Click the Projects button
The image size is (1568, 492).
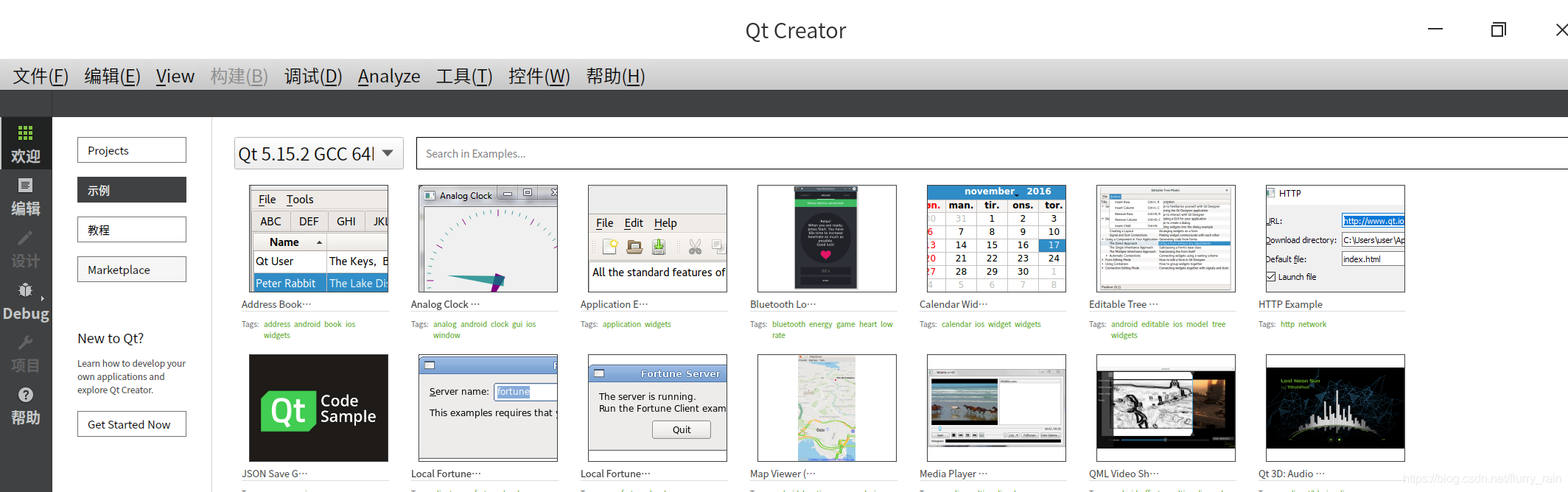click(x=132, y=150)
